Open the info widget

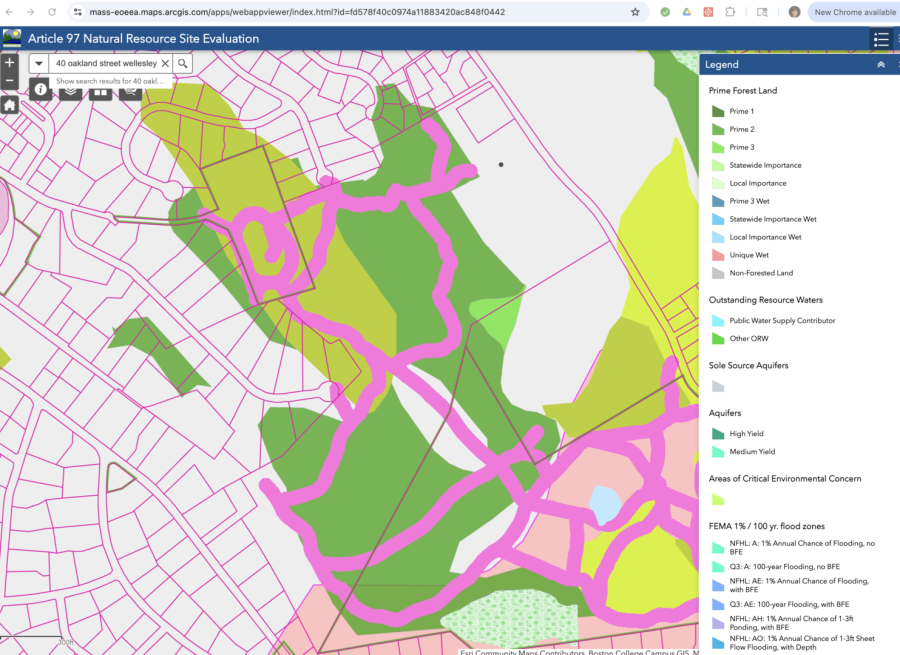(x=42, y=90)
